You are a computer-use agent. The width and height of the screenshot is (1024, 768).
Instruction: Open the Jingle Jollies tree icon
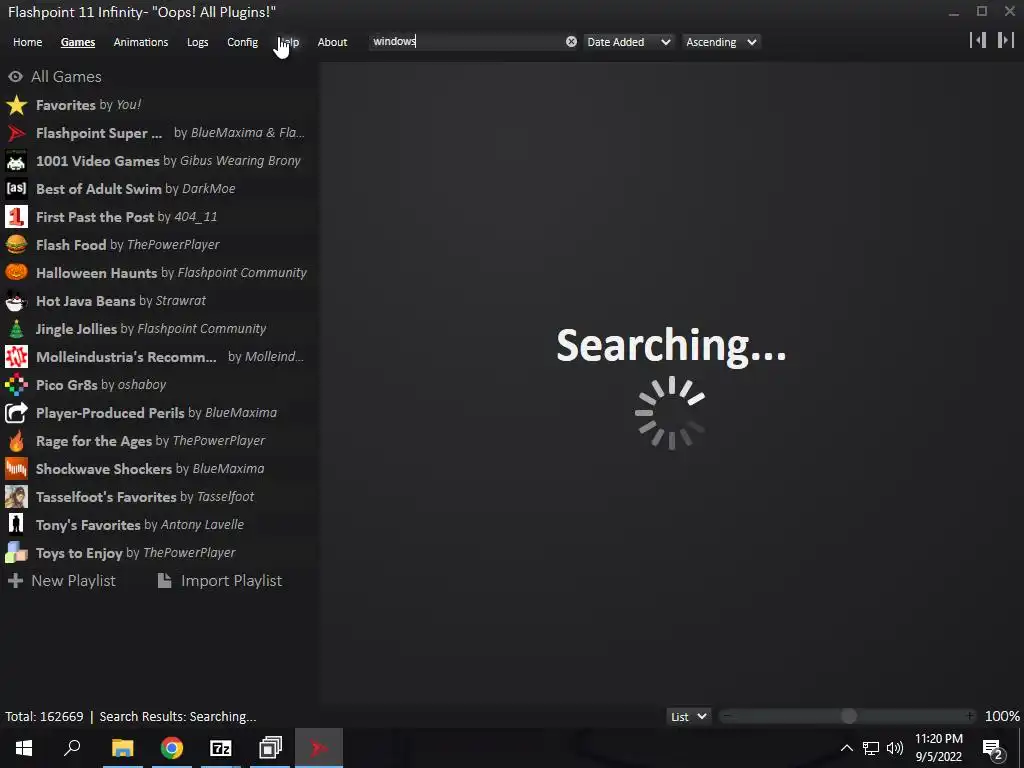[x=16, y=329]
